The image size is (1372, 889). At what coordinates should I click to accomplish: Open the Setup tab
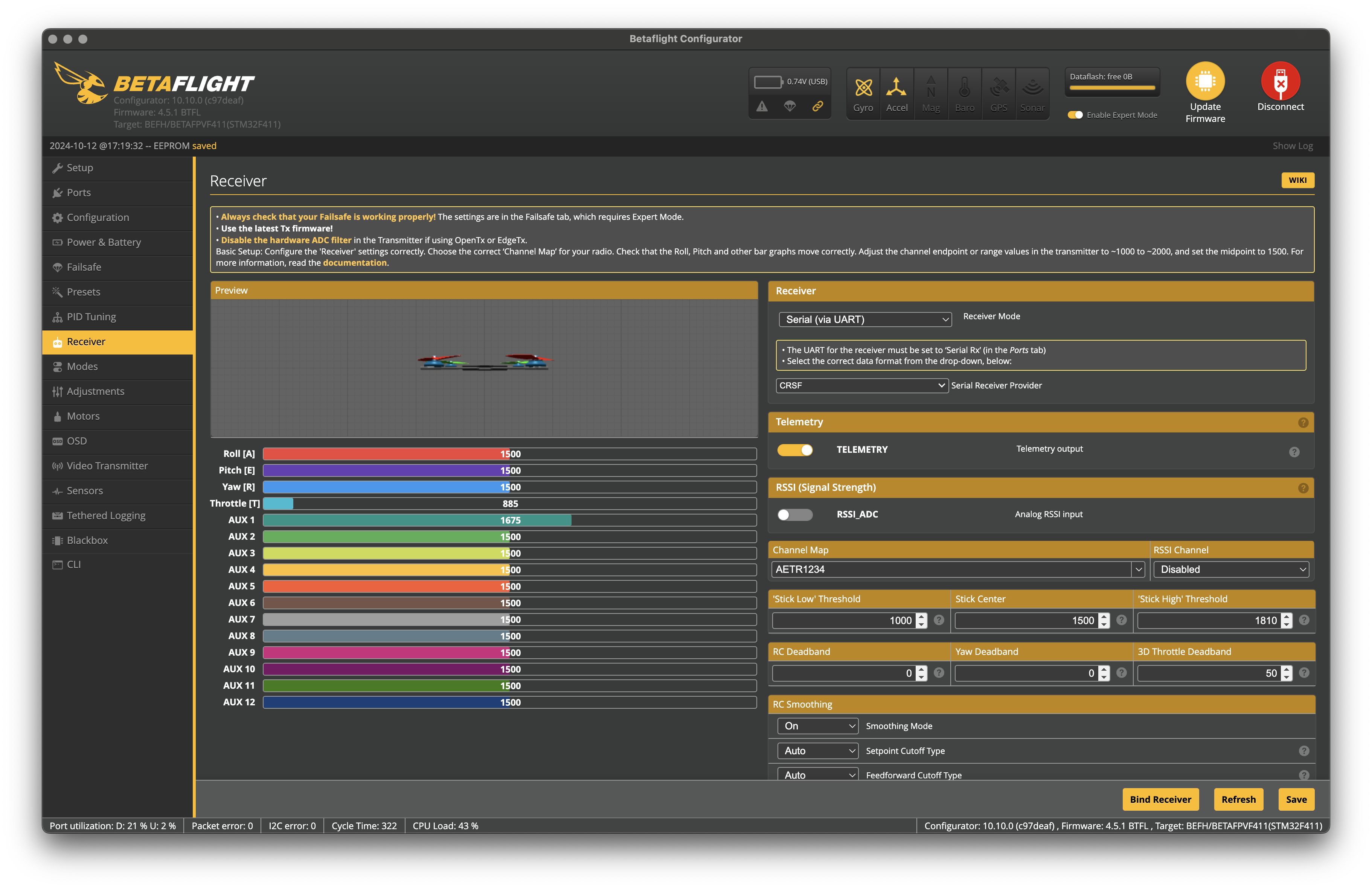[x=117, y=167]
